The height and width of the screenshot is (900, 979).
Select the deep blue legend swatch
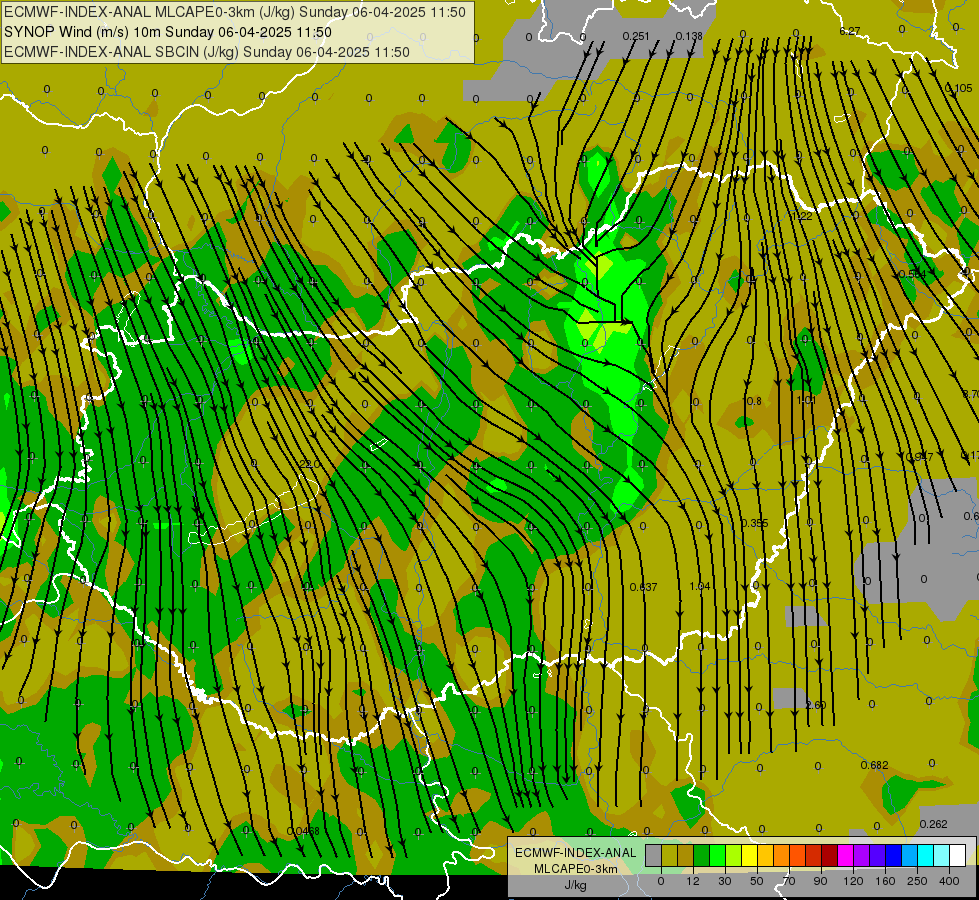point(894,855)
